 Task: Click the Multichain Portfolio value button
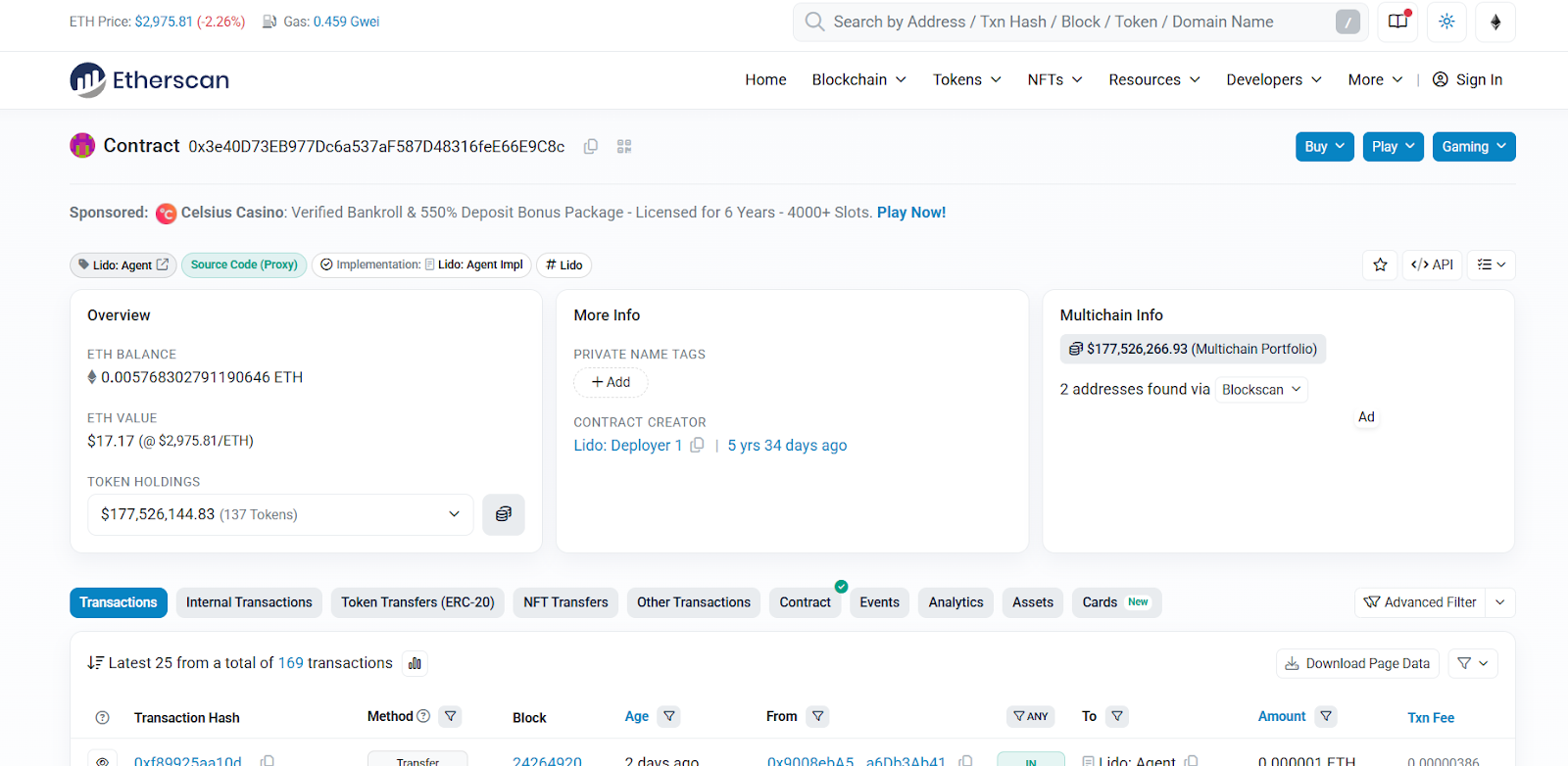tap(1193, 349)
